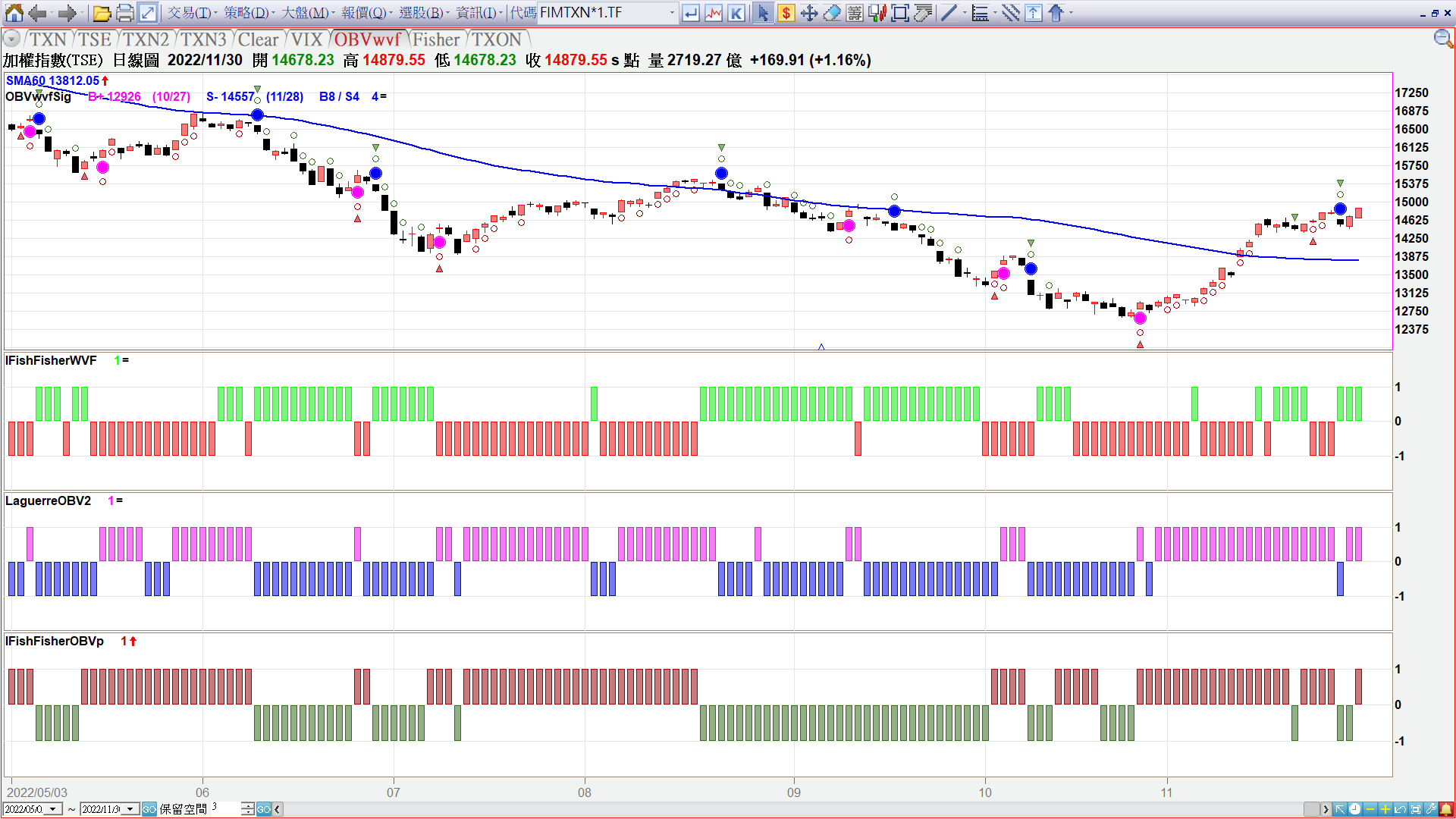This screenshot has width=1456, height=819.
Task: Select the dollar sign tool icon
Action: coord(786,13)
